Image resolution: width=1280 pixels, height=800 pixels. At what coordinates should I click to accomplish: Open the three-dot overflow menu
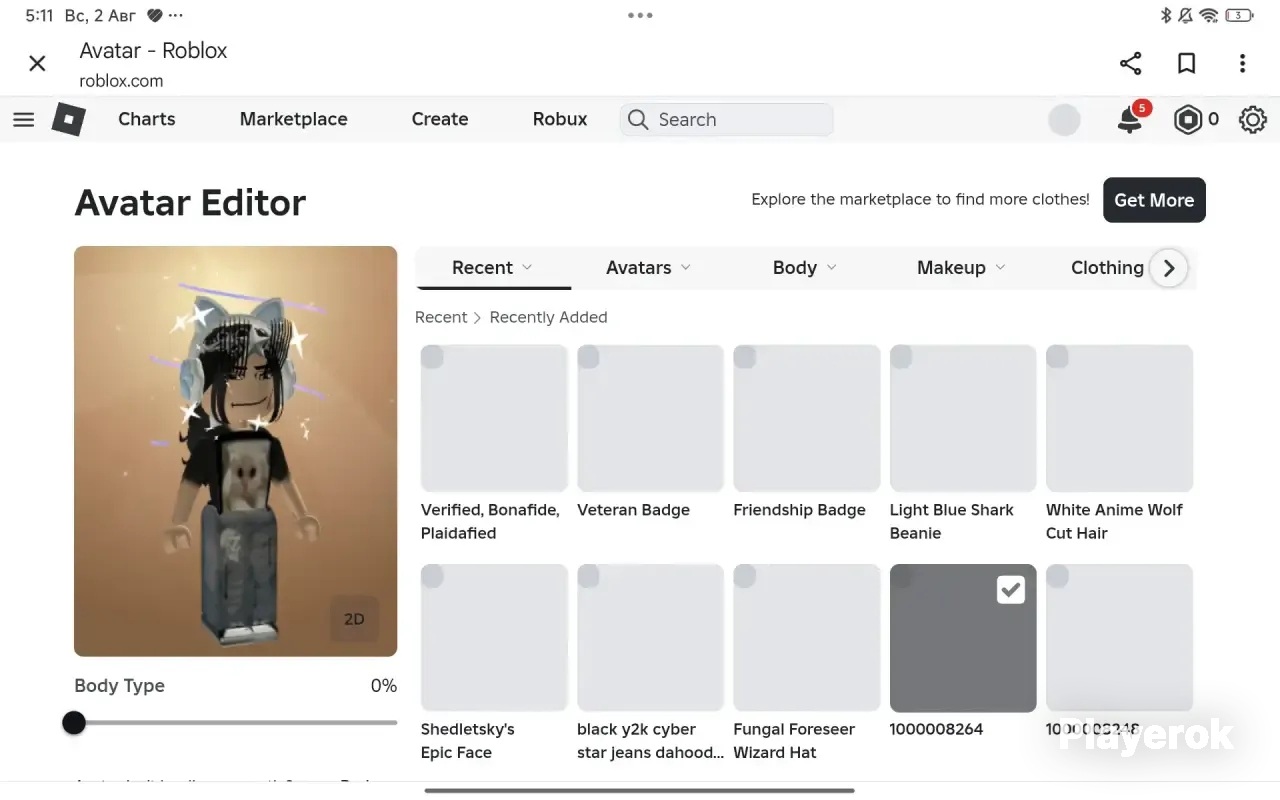(1242, 64)
